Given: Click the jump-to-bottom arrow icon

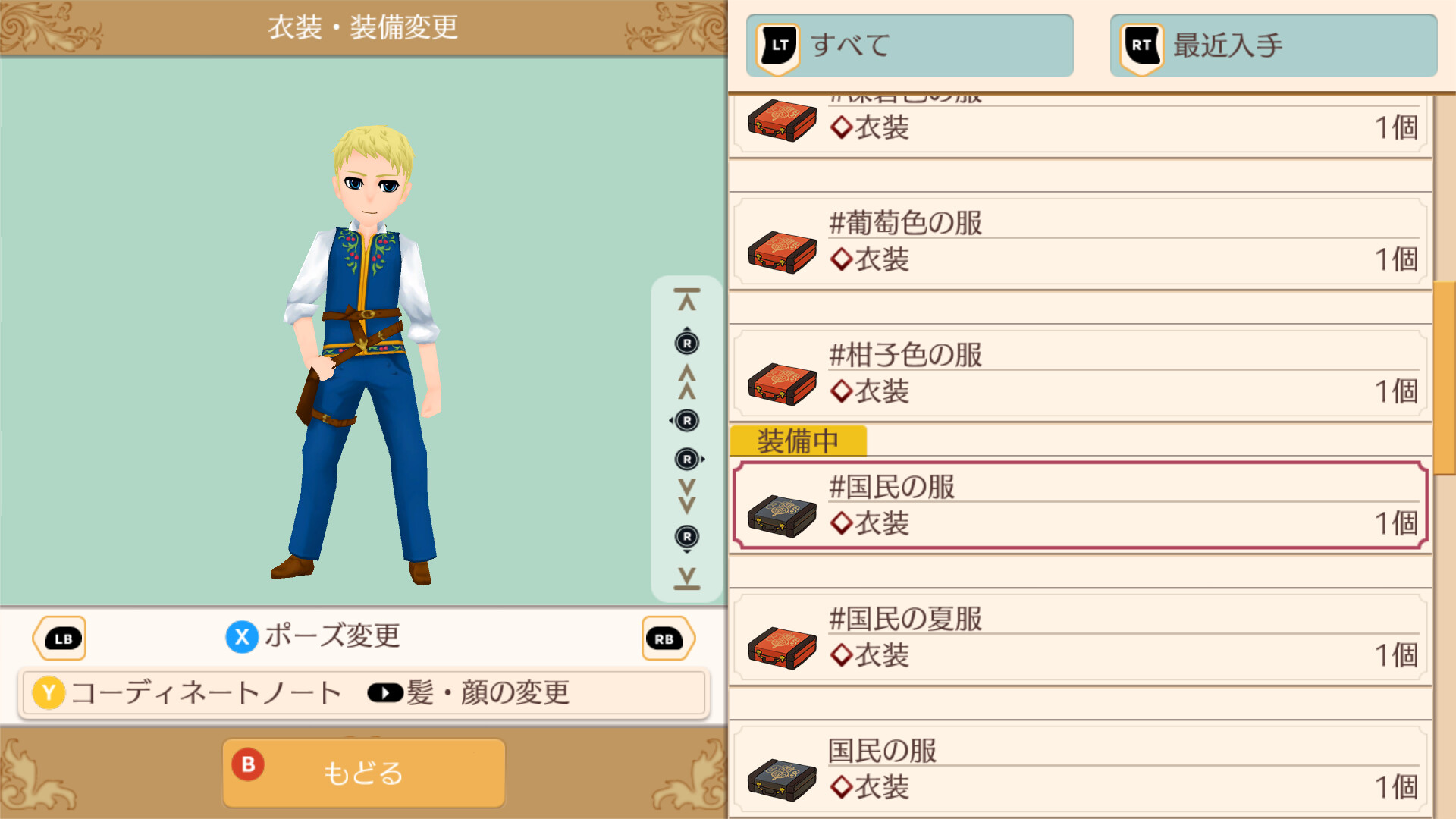Looking at the screenshot, I should (687, 579).
